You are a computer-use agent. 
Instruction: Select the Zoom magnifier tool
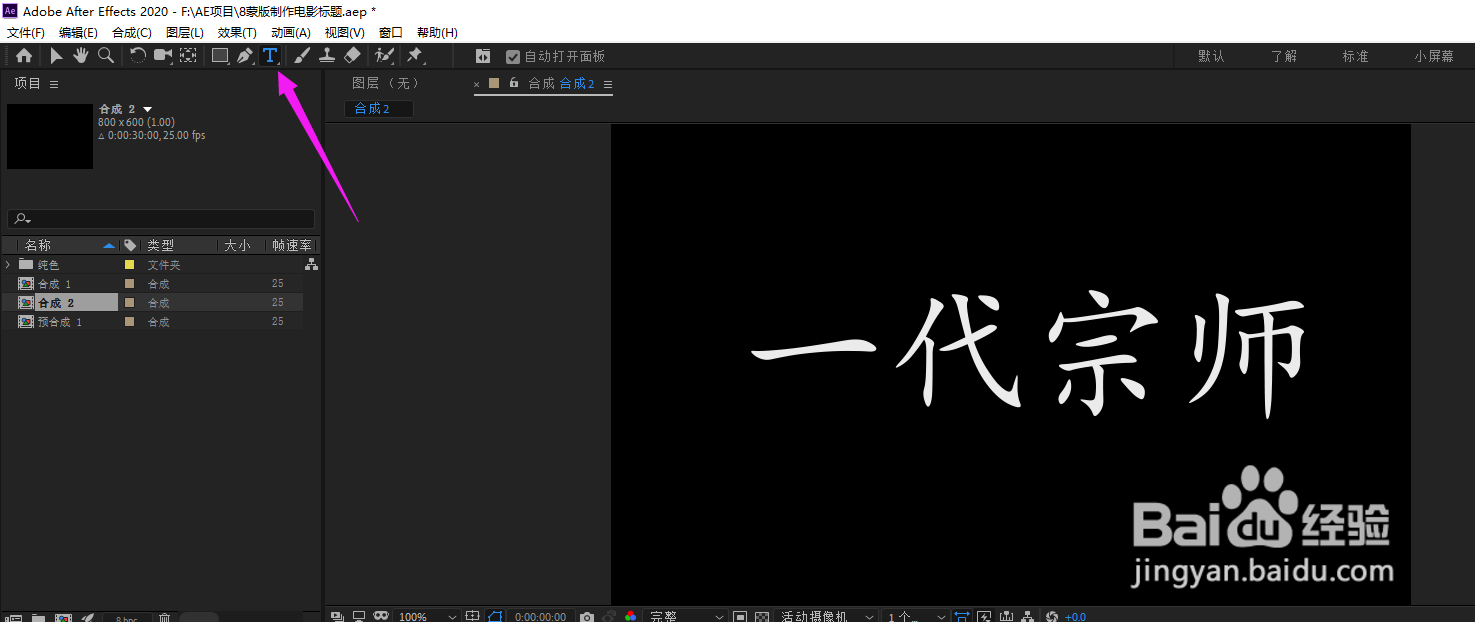coord(106,56)
